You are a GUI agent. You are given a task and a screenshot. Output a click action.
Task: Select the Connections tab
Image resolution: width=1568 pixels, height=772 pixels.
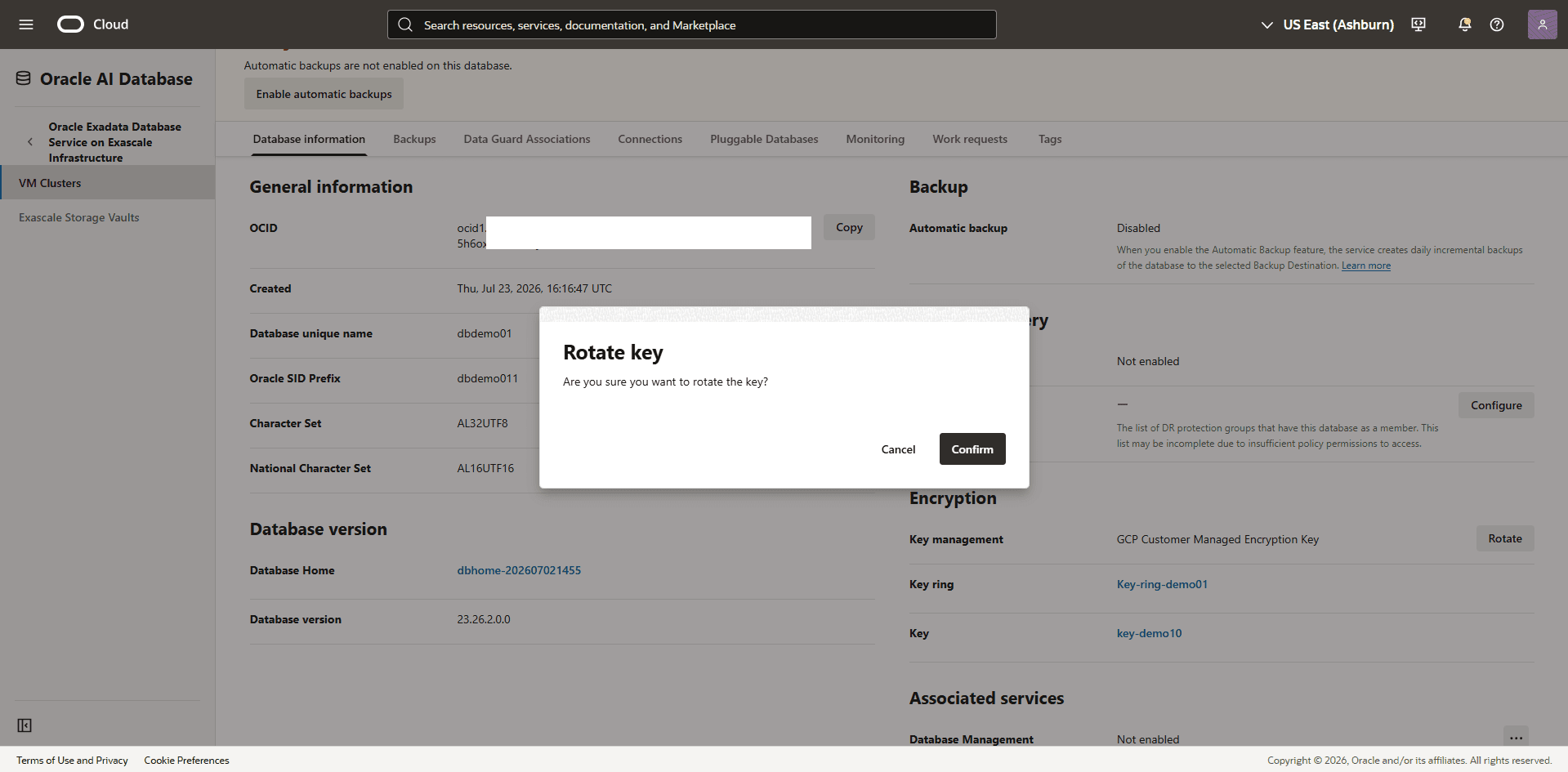point(650,139)
